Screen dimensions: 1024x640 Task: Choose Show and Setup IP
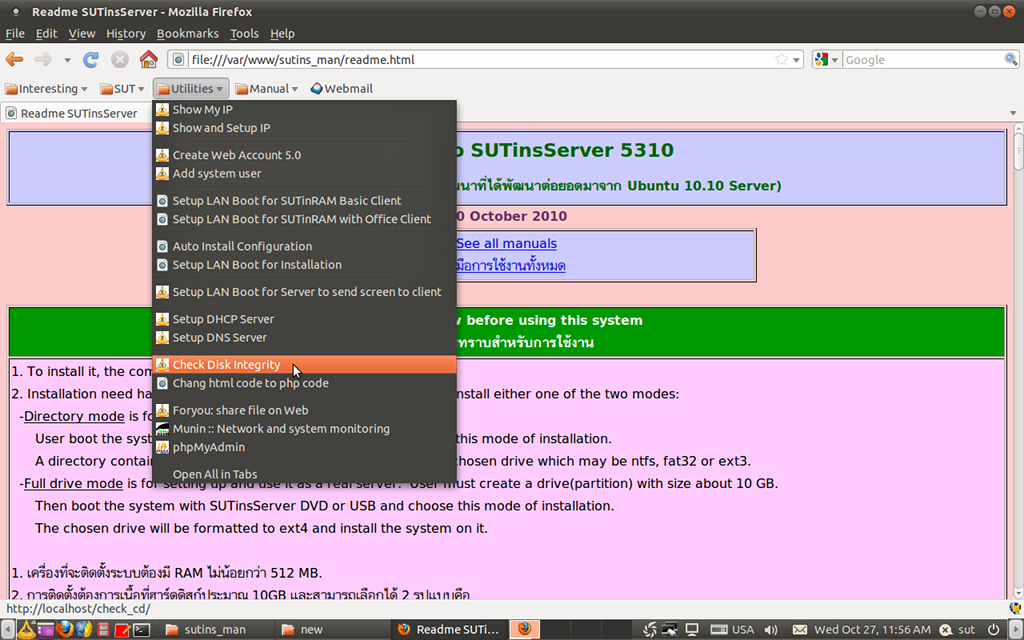click(304, 128)
